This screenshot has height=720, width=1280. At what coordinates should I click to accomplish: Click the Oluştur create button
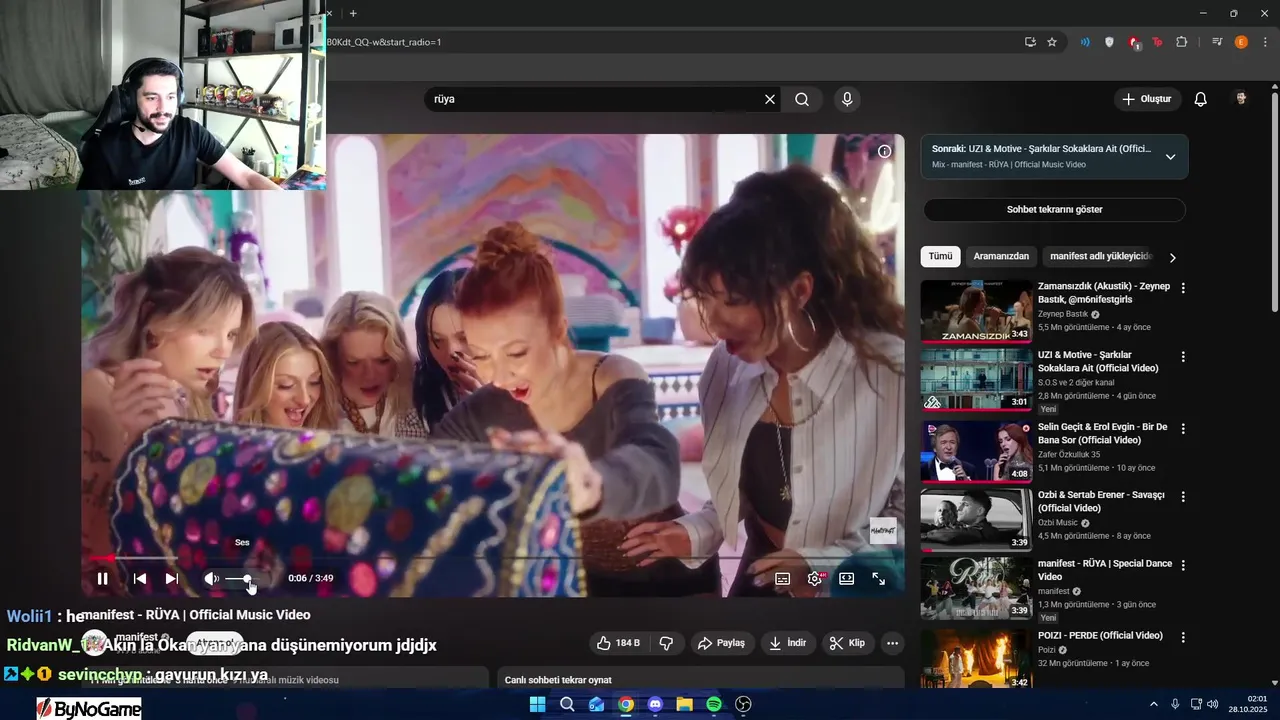1147,99
